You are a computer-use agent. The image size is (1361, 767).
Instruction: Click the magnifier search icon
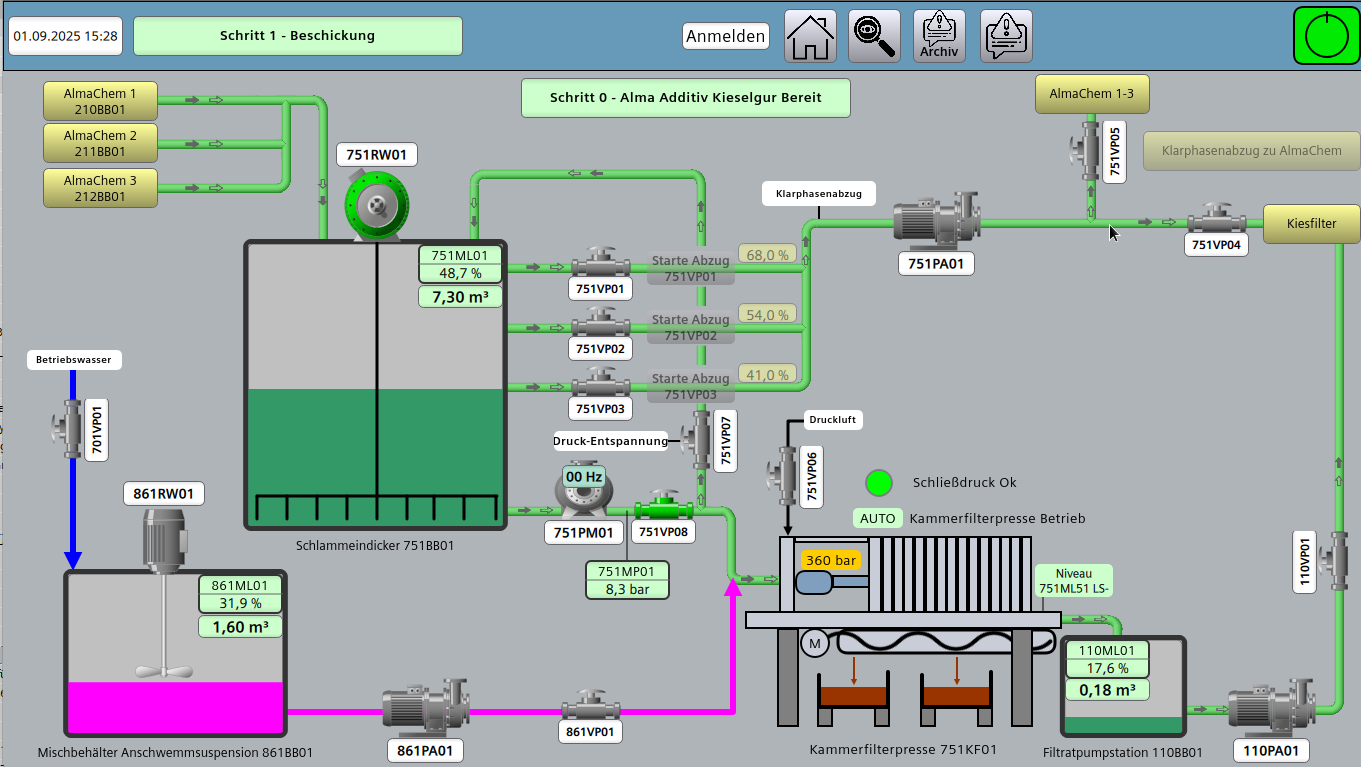873,35
